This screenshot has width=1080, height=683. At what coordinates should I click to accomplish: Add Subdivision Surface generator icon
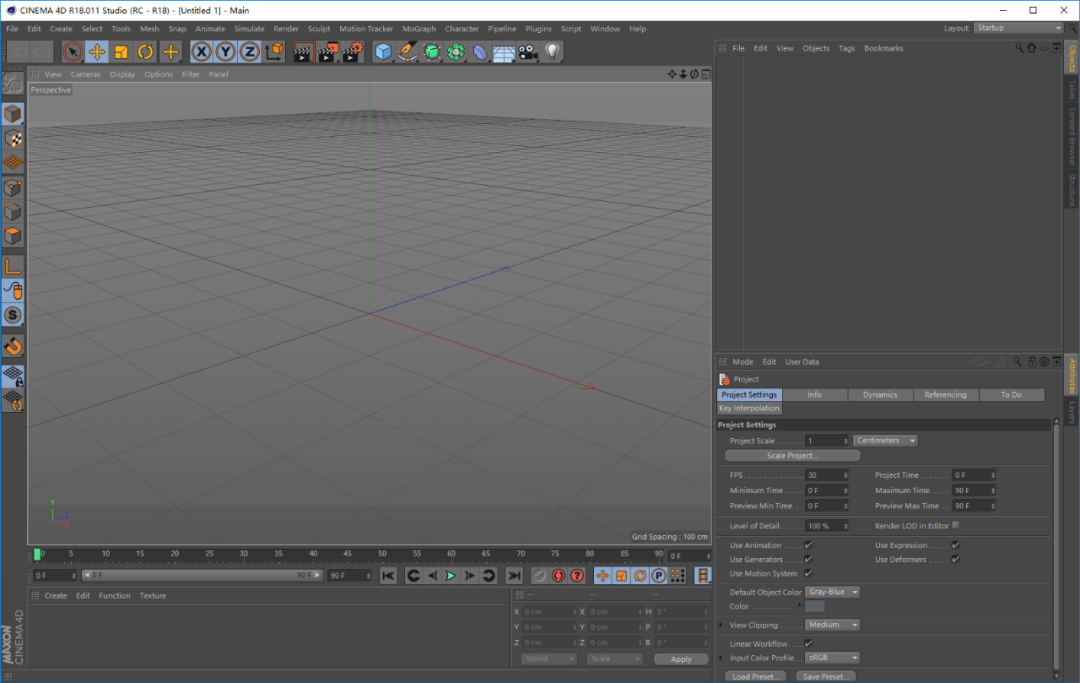point(432,52)
